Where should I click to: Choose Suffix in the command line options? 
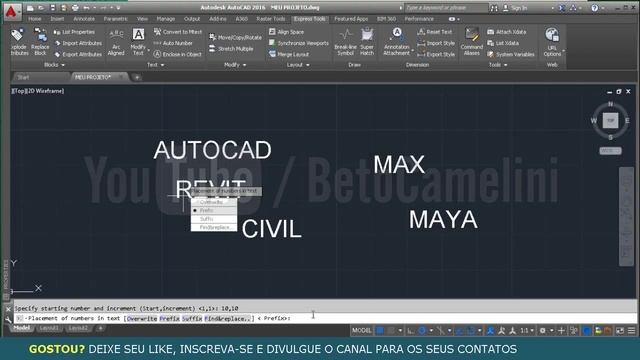point(192,318)
